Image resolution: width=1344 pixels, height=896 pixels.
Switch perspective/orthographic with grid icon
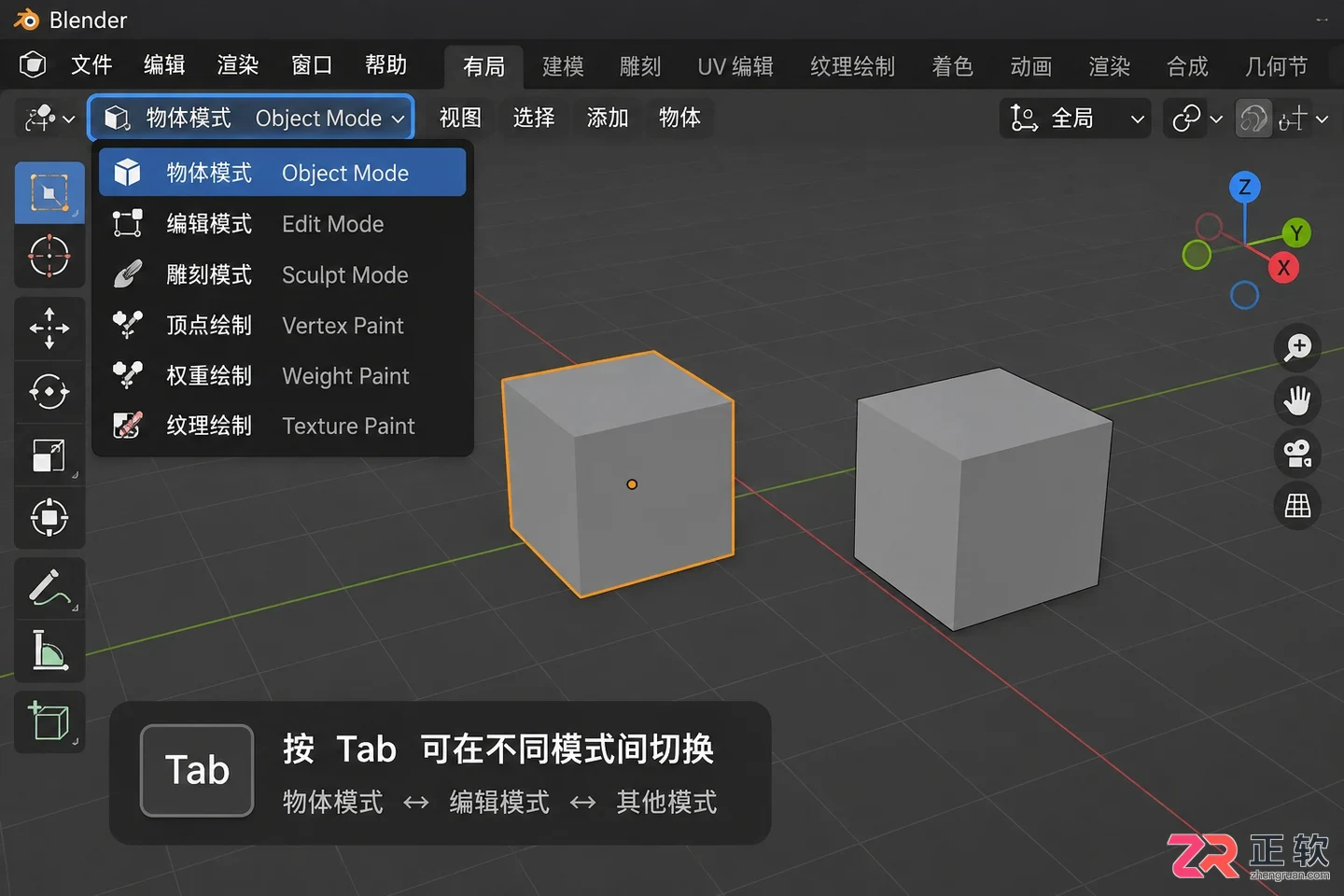[x=1297, y=506]
